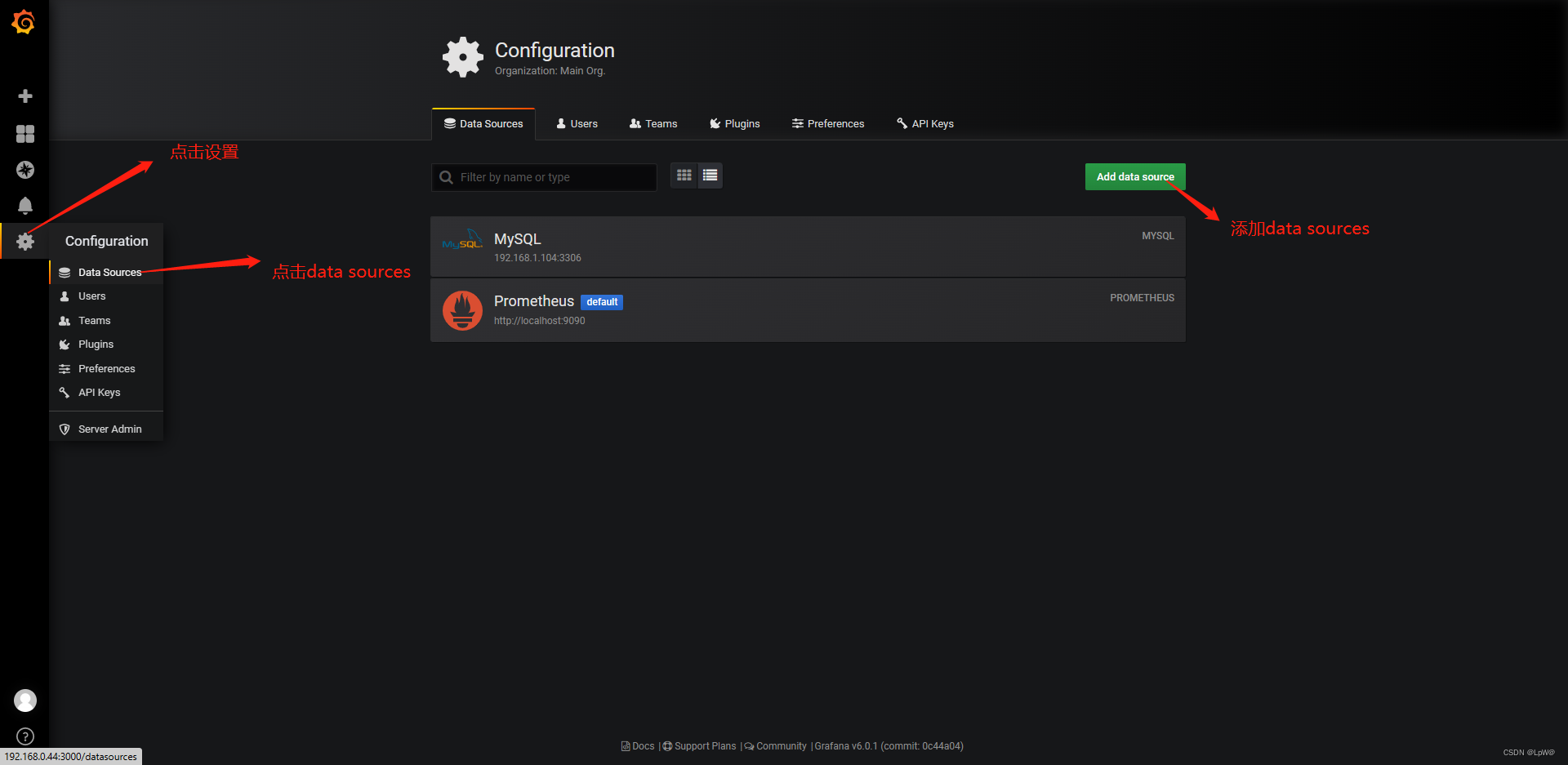This screenshot has height=765, width=1568.
Task: Select Preferences in the sidebar flyout
Action: (106, 369)
